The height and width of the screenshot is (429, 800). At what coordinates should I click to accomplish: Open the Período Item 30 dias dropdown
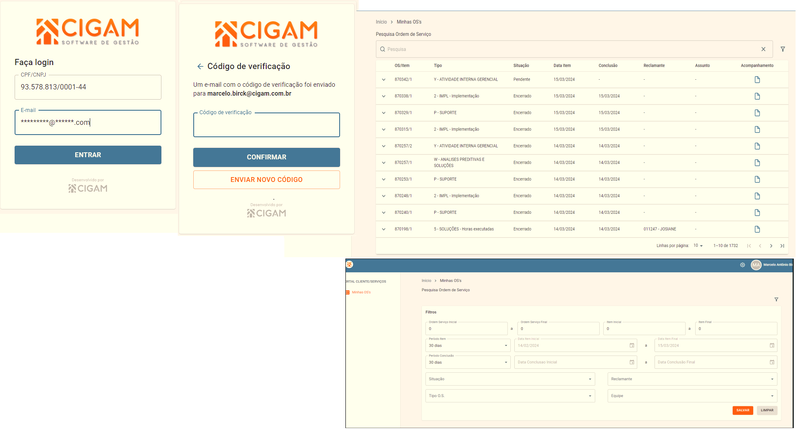tap(467, 345)
